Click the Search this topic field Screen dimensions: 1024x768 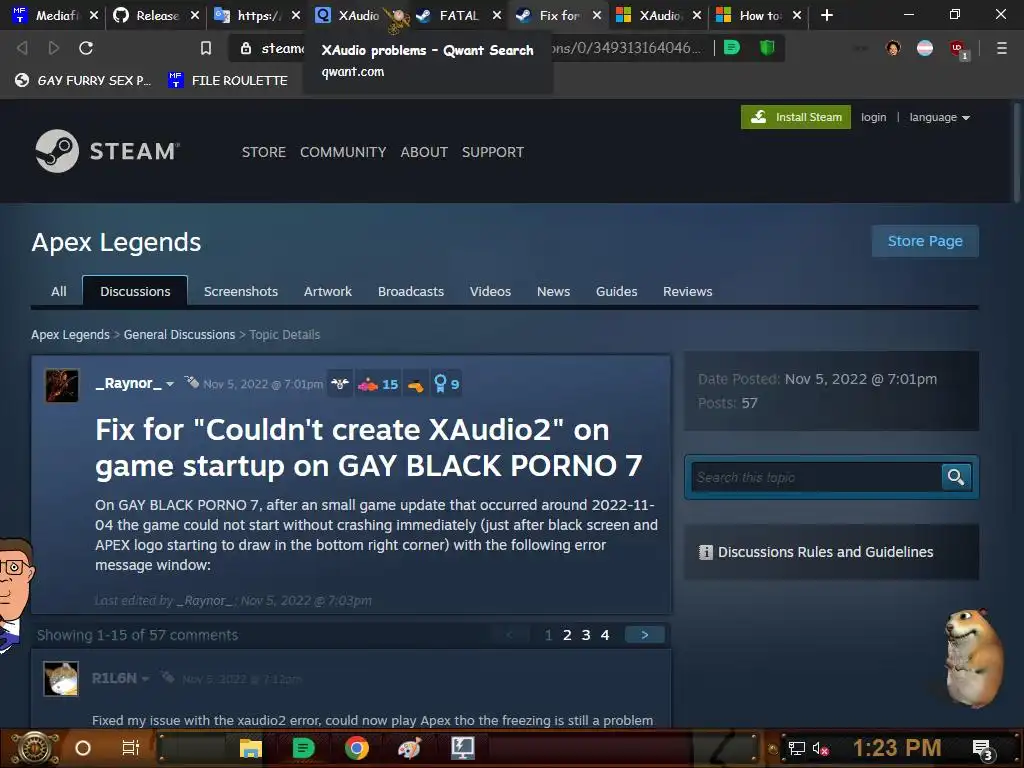[x=817, y=477]
